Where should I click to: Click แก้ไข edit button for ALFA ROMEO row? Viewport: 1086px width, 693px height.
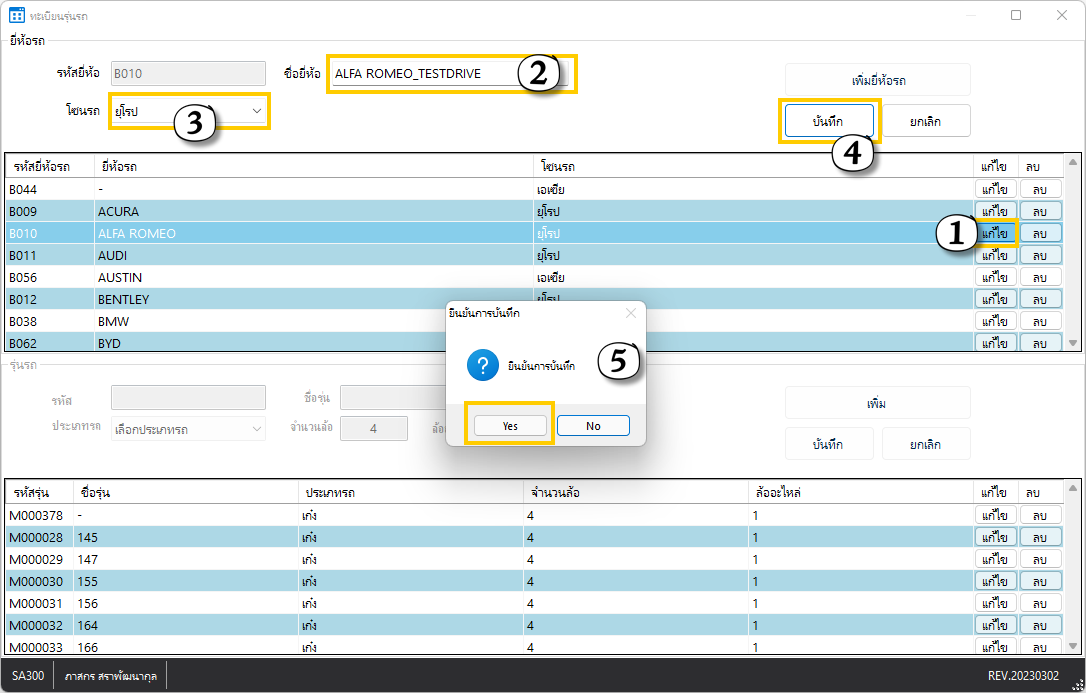995,233
